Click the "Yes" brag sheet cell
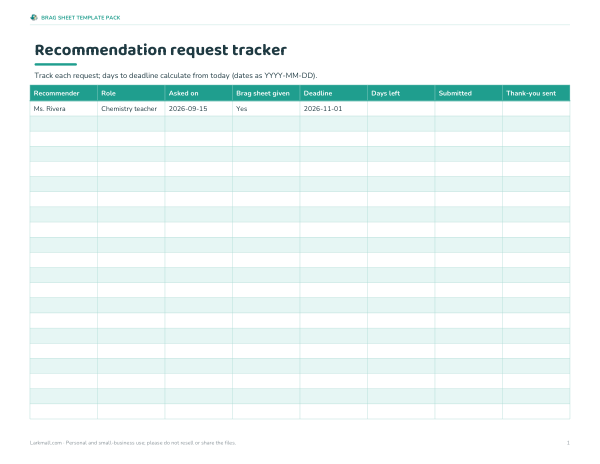 coord(266,109)
